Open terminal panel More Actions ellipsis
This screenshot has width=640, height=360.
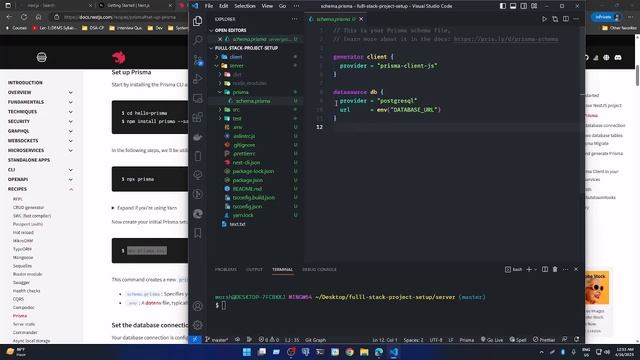[566, 269]
